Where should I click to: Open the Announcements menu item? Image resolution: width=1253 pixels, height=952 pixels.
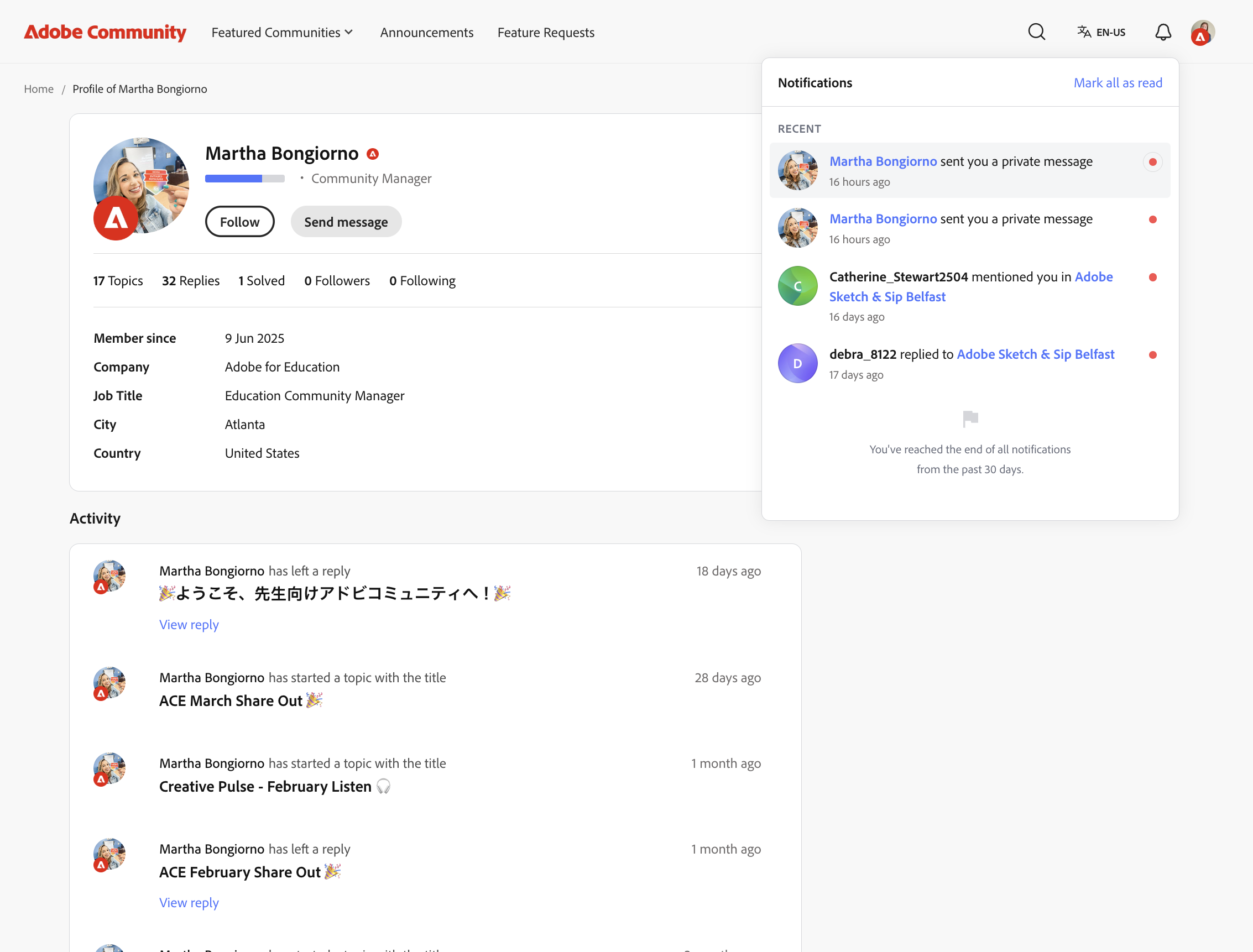pos(427,32)
